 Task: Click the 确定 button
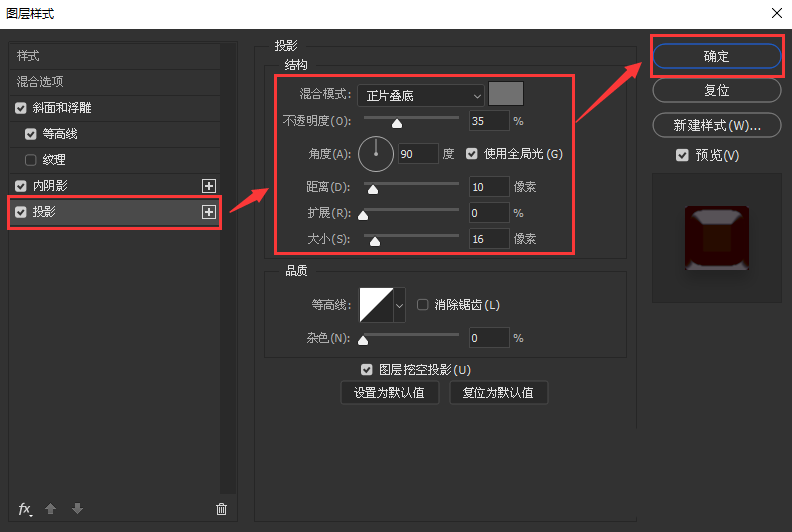(717, 56)
